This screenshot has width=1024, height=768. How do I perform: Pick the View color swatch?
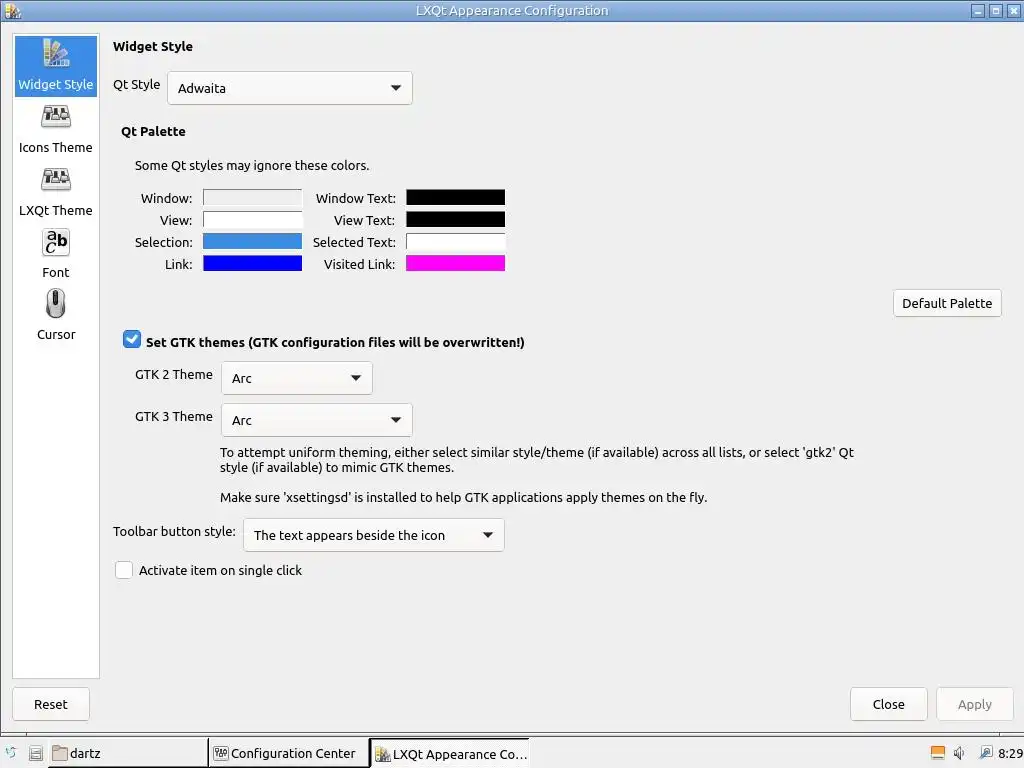pyautogui.click(x=252, y=219)
